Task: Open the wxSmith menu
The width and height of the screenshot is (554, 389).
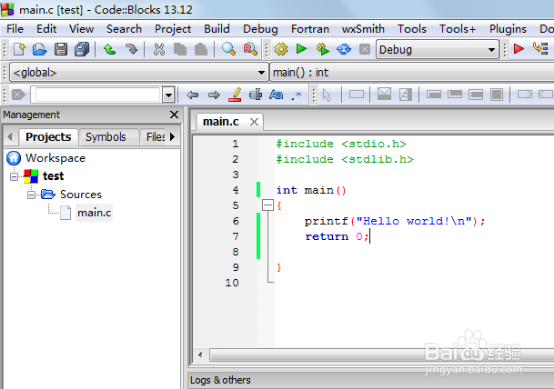Action: click(x=363, y=29)
